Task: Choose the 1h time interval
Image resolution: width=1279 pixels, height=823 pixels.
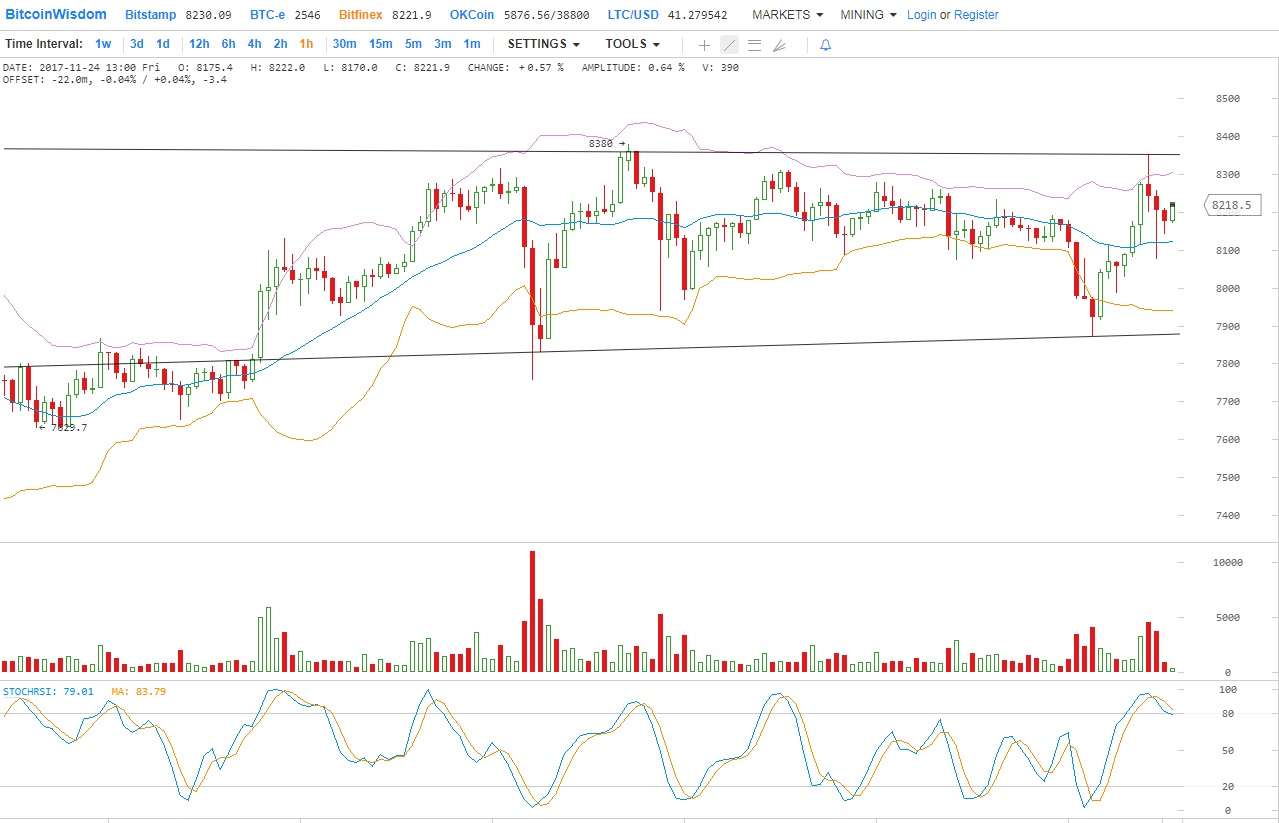Action: [306, 44]
